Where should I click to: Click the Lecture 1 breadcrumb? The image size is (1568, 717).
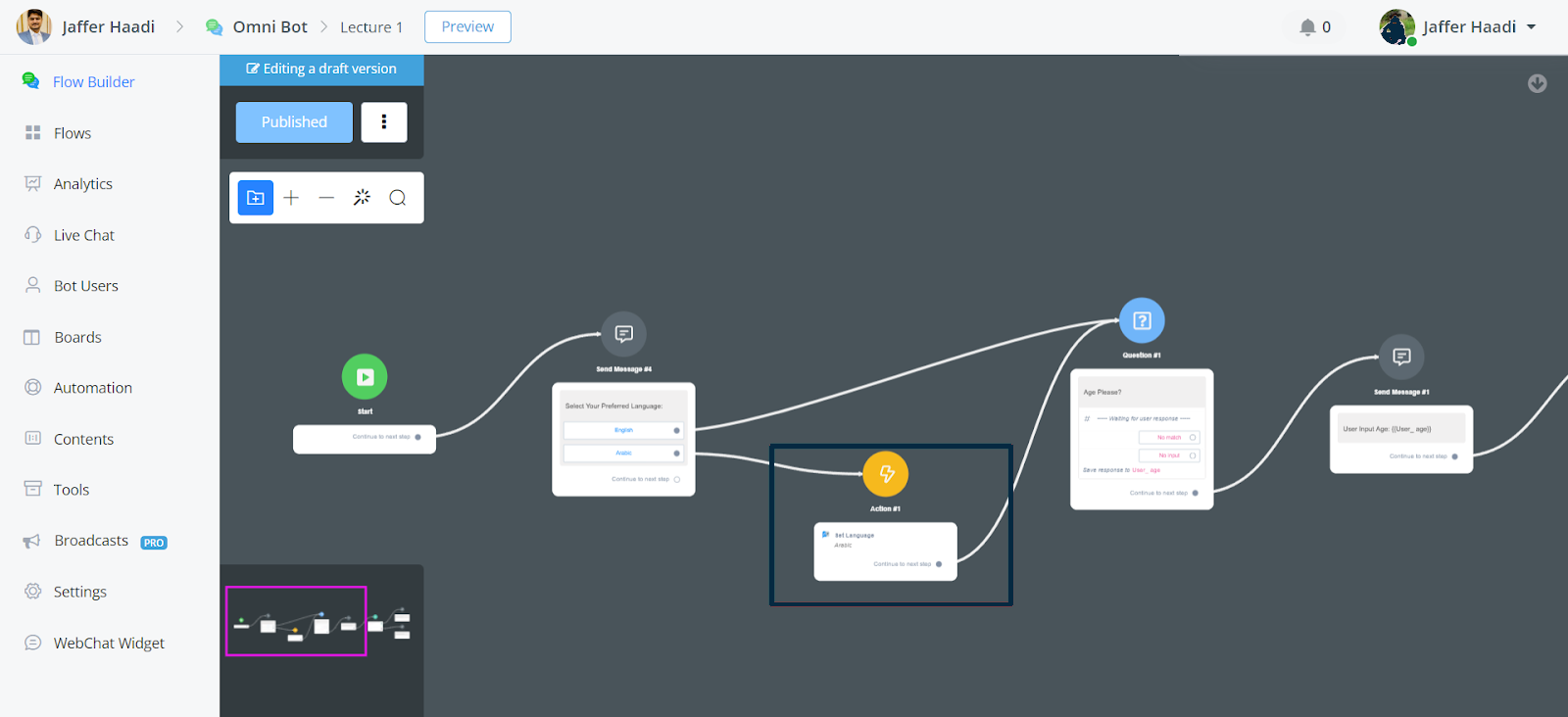coord(371,27)
